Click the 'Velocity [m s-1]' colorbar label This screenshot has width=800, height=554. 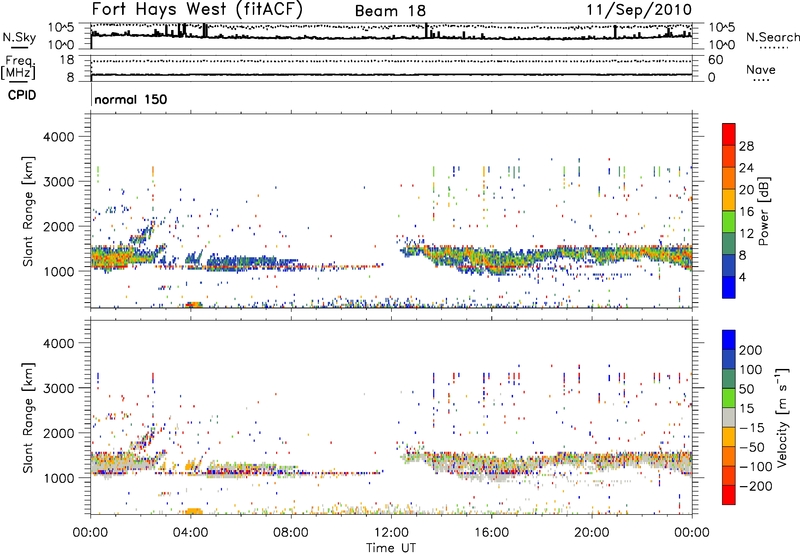point(782,417)
